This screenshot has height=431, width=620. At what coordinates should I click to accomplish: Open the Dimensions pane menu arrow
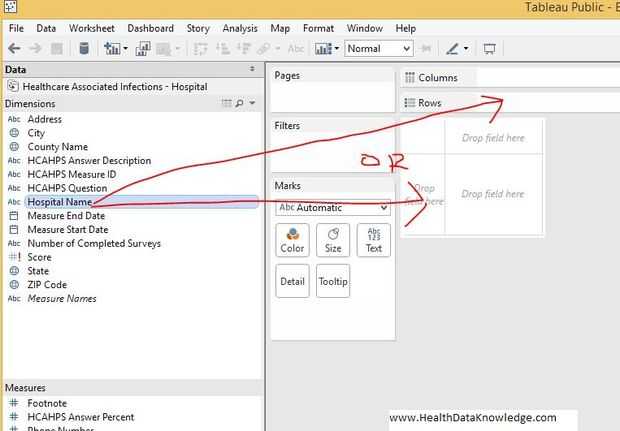pos(252,103)
